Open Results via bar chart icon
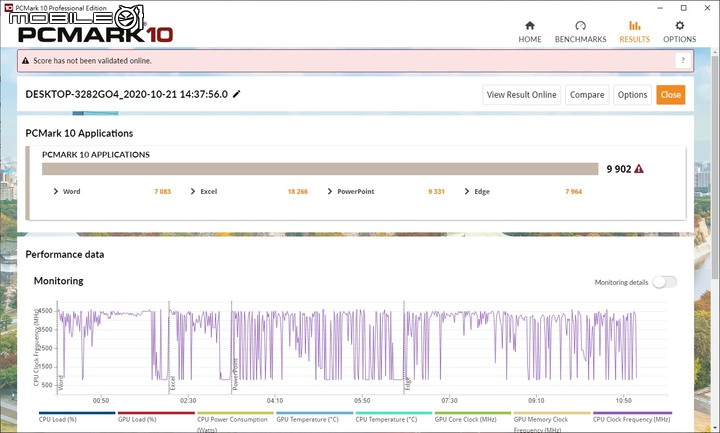This screenshot has height=433, width=720. click(635, 25)
